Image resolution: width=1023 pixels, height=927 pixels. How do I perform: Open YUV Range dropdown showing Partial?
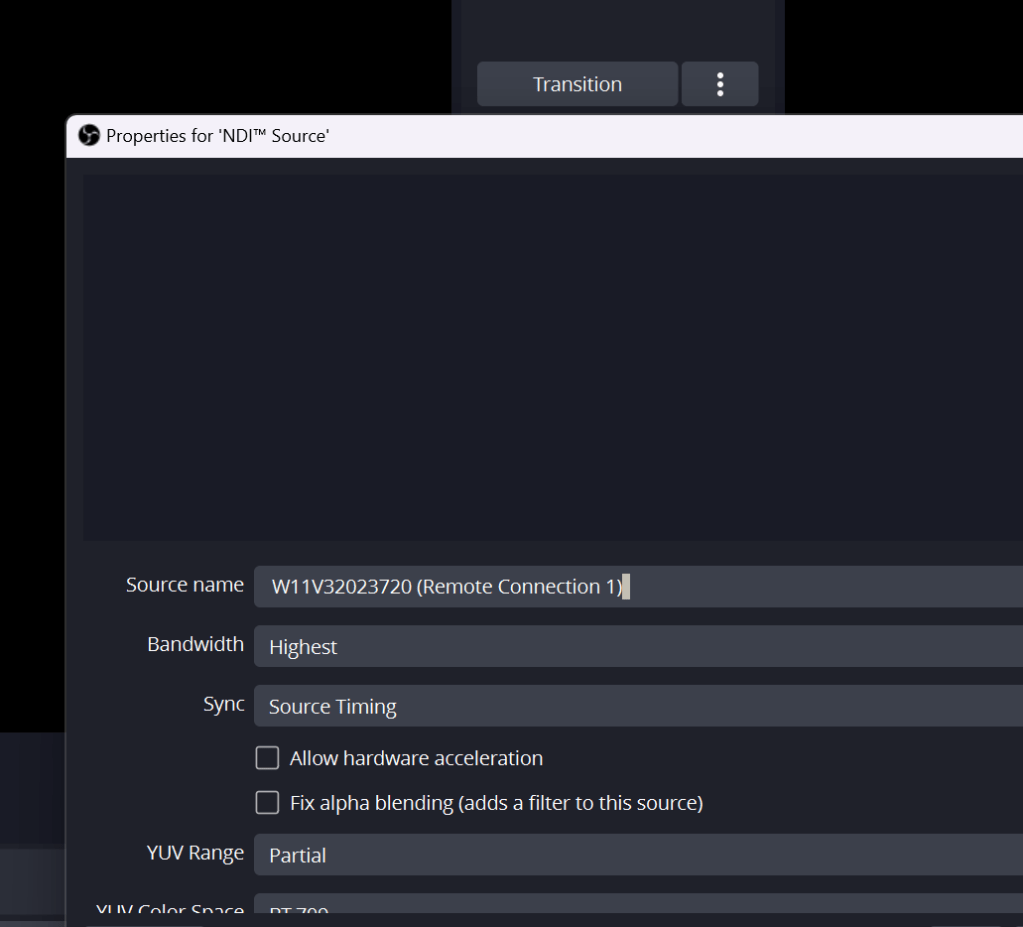[x=638, y=855]
